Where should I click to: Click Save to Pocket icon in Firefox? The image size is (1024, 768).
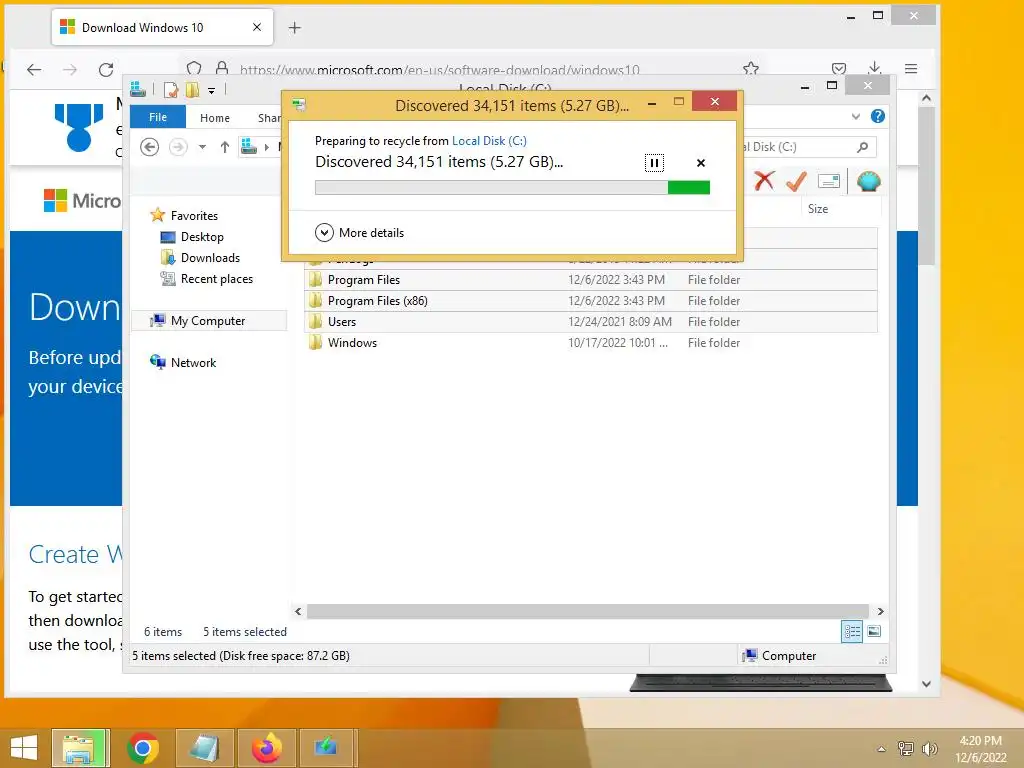(839, 69)
